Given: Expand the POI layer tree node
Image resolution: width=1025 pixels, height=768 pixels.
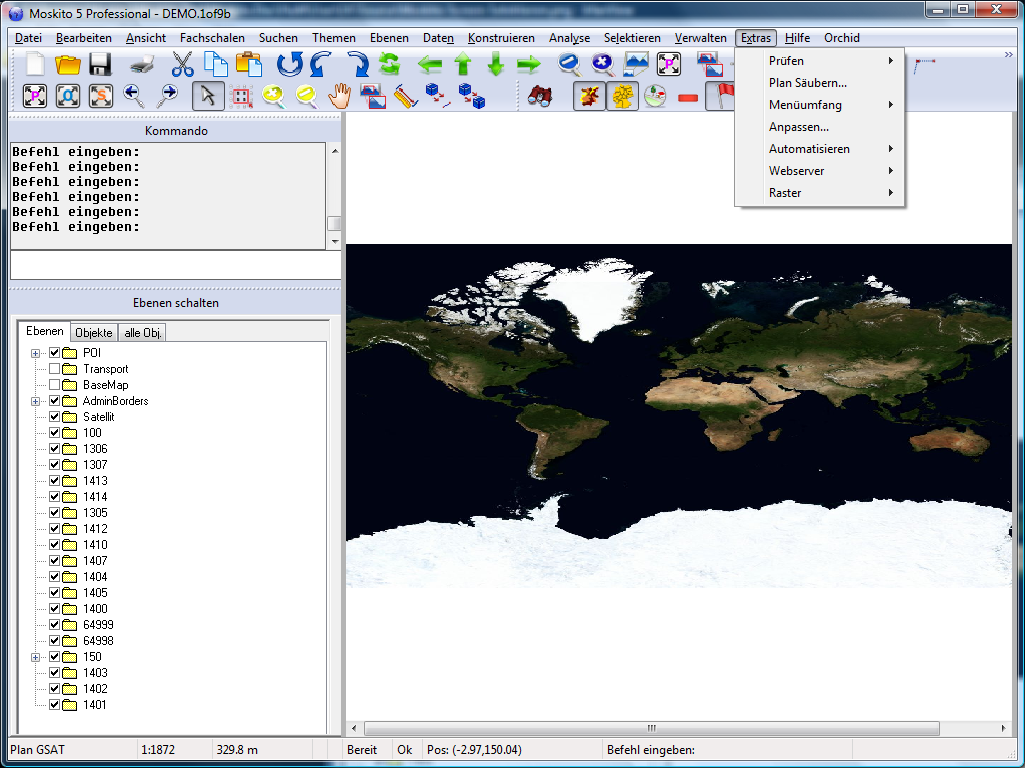Looking at the screenshot, I should [x=36, y=353].
